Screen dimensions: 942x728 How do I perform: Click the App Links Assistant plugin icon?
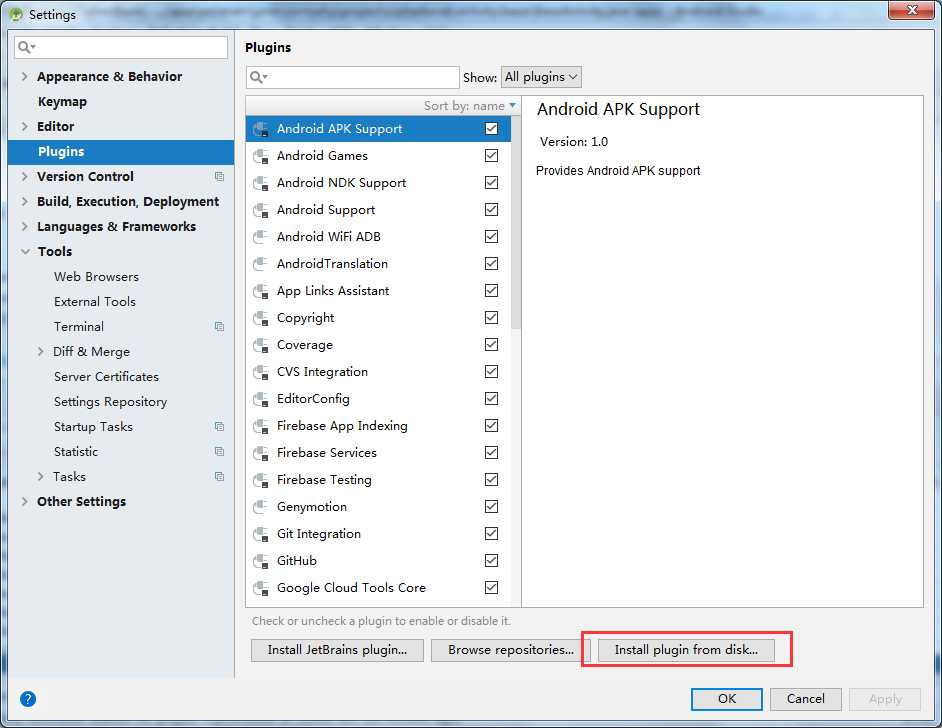point(261,291)
